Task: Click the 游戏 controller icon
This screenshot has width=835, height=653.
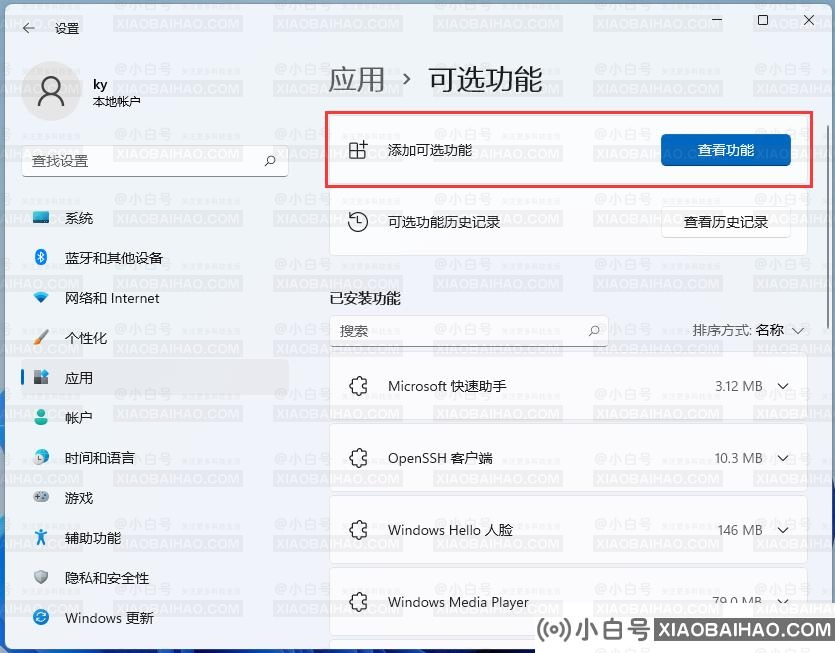Action: tap(41, 497)
